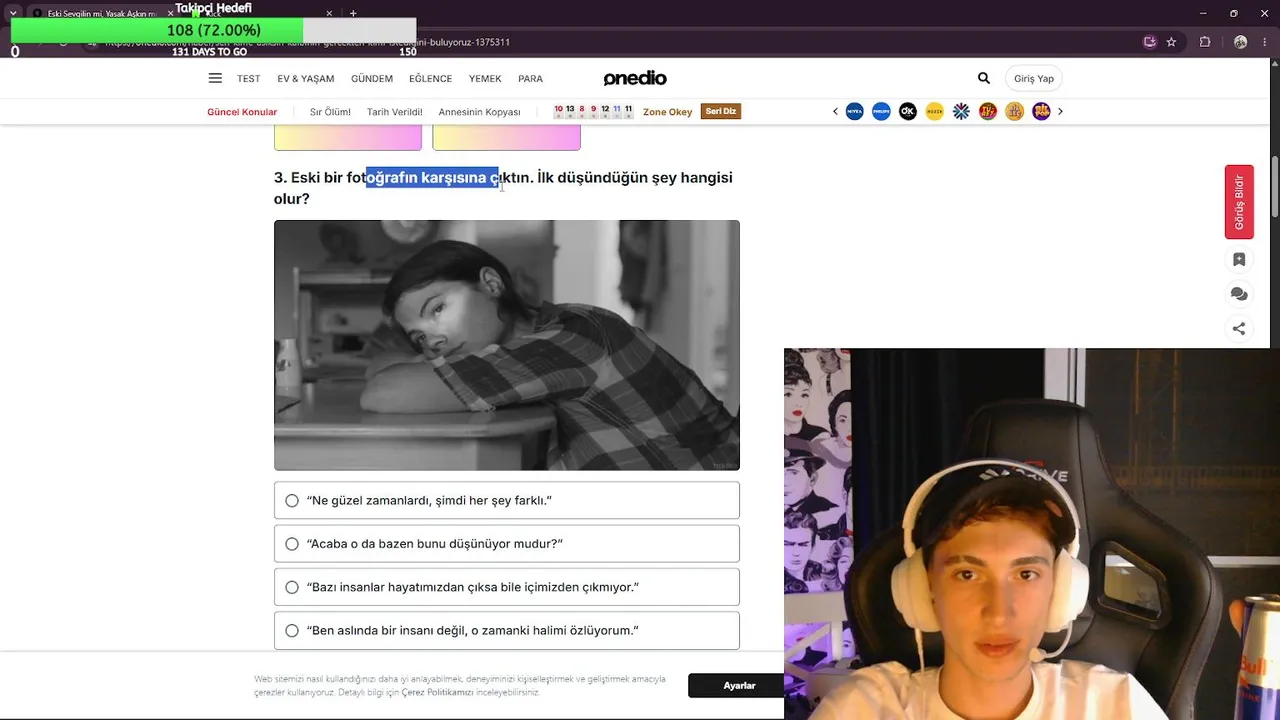Open the Chrome three-dot menu
Screen dimensions: 1280x720
(x=1267, y=42)
